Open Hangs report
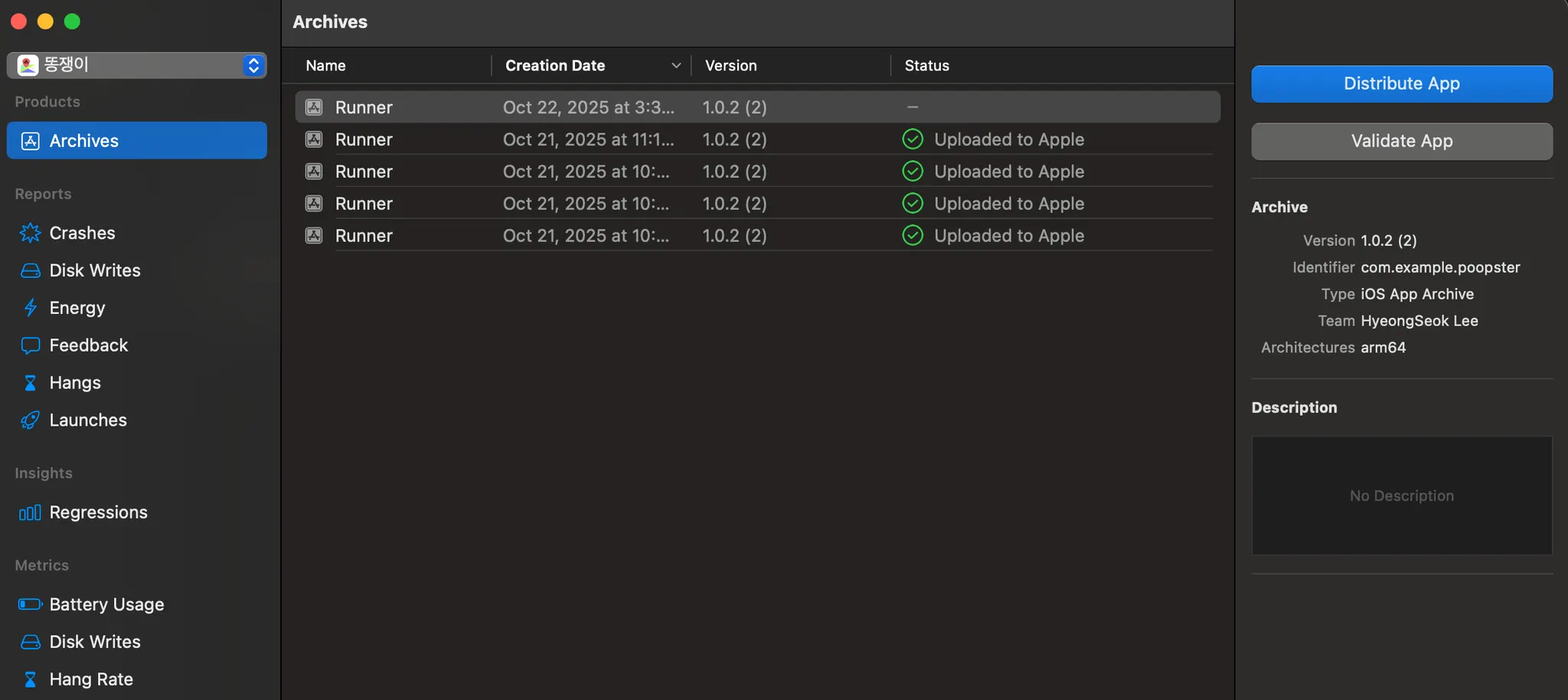The height and width of the screenshot is (700, 1568). pos(75,383)
